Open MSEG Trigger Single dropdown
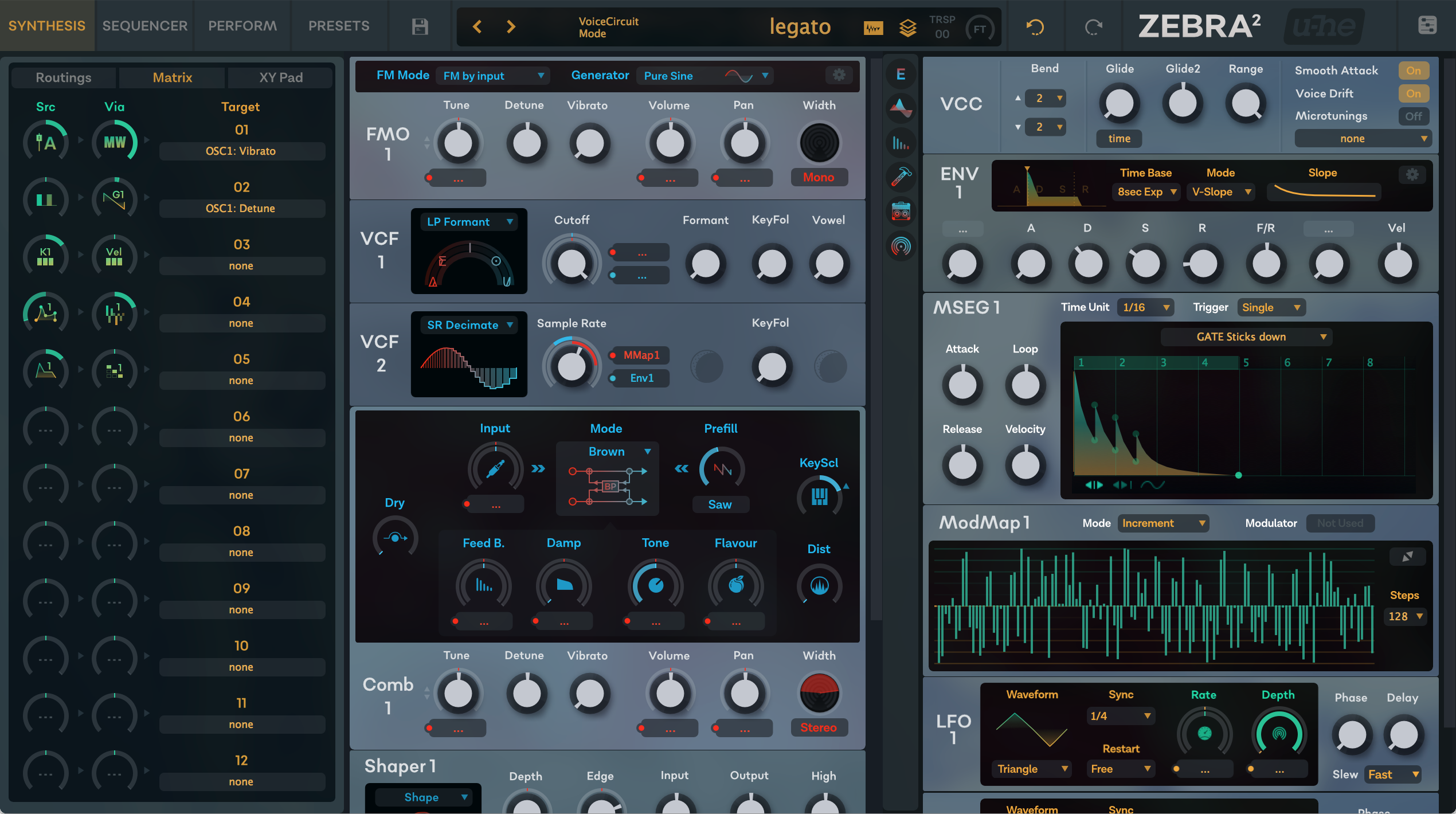 coord(1271,307)
